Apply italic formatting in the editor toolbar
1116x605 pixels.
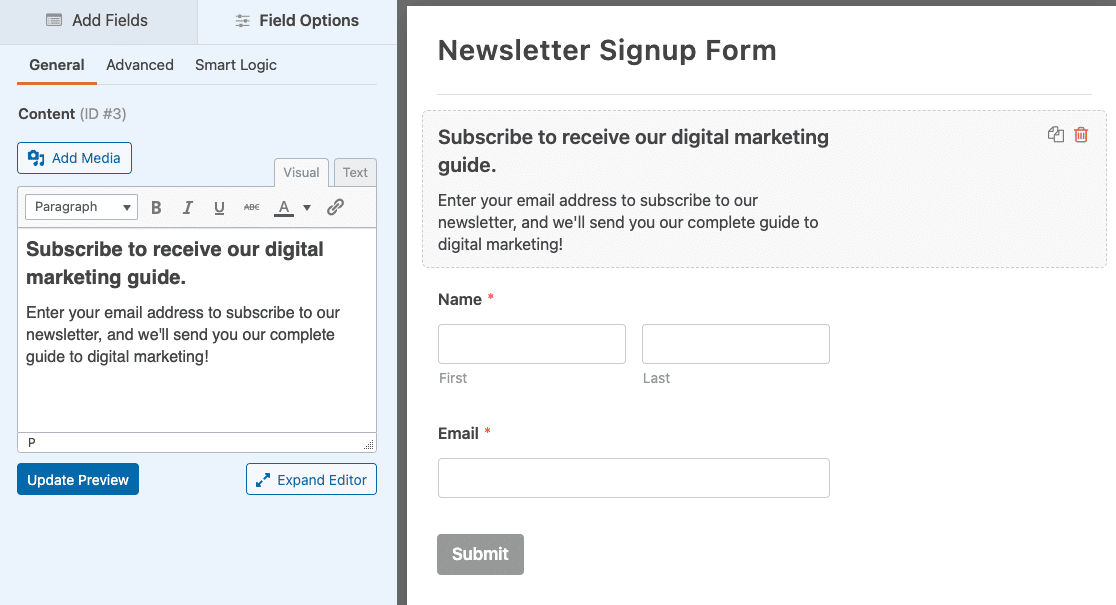click(187, 208)
